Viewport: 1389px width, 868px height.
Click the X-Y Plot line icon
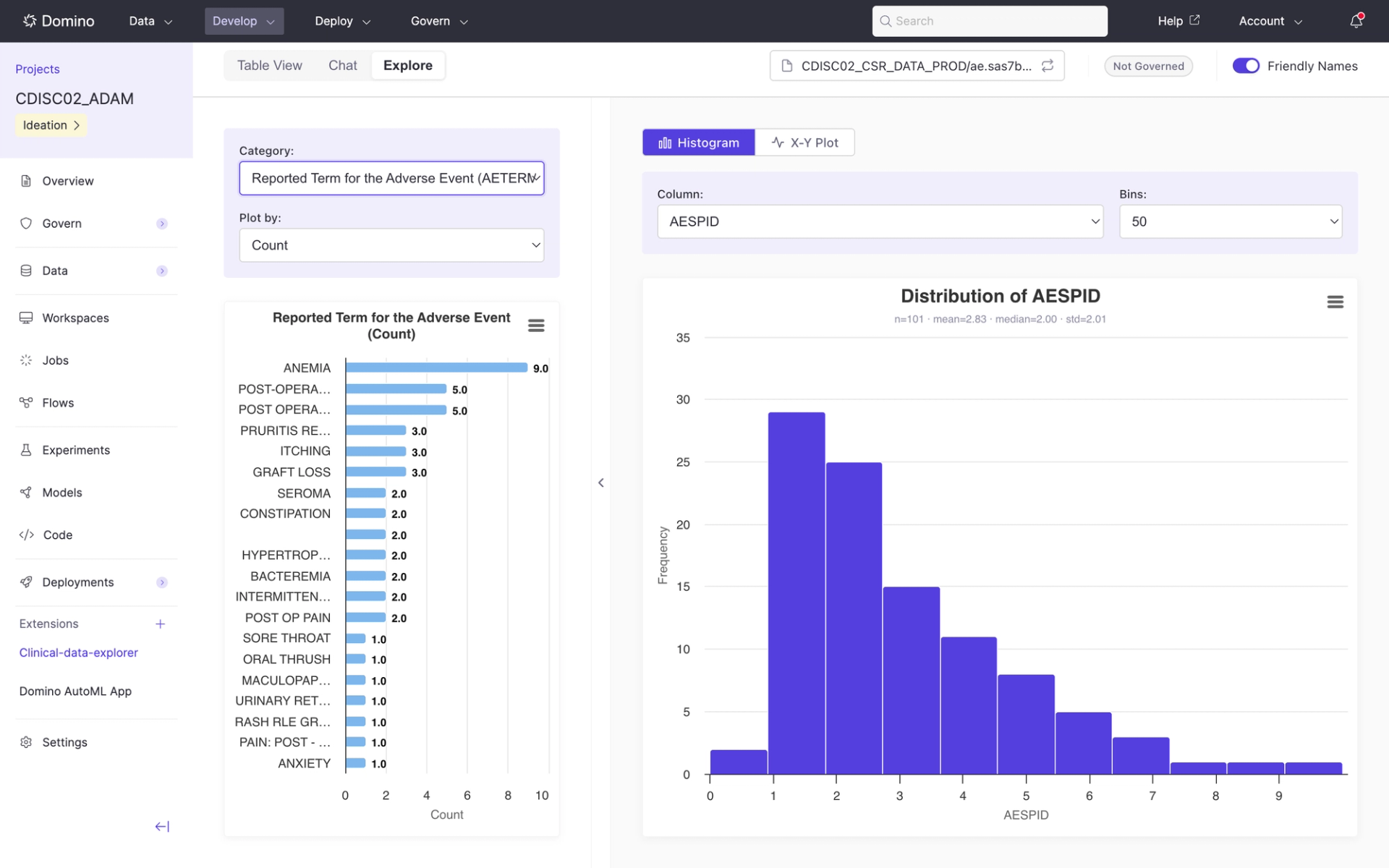pyautogui.click(x=778, y=142)
